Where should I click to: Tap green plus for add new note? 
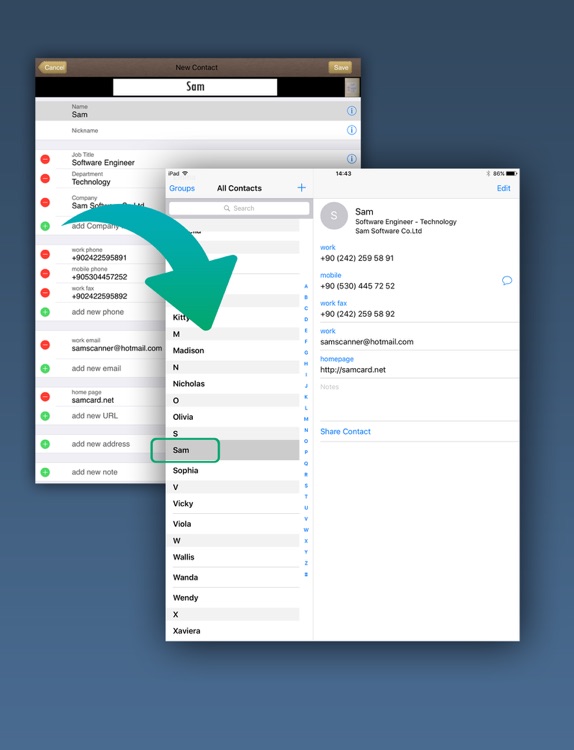pos(45,472)
